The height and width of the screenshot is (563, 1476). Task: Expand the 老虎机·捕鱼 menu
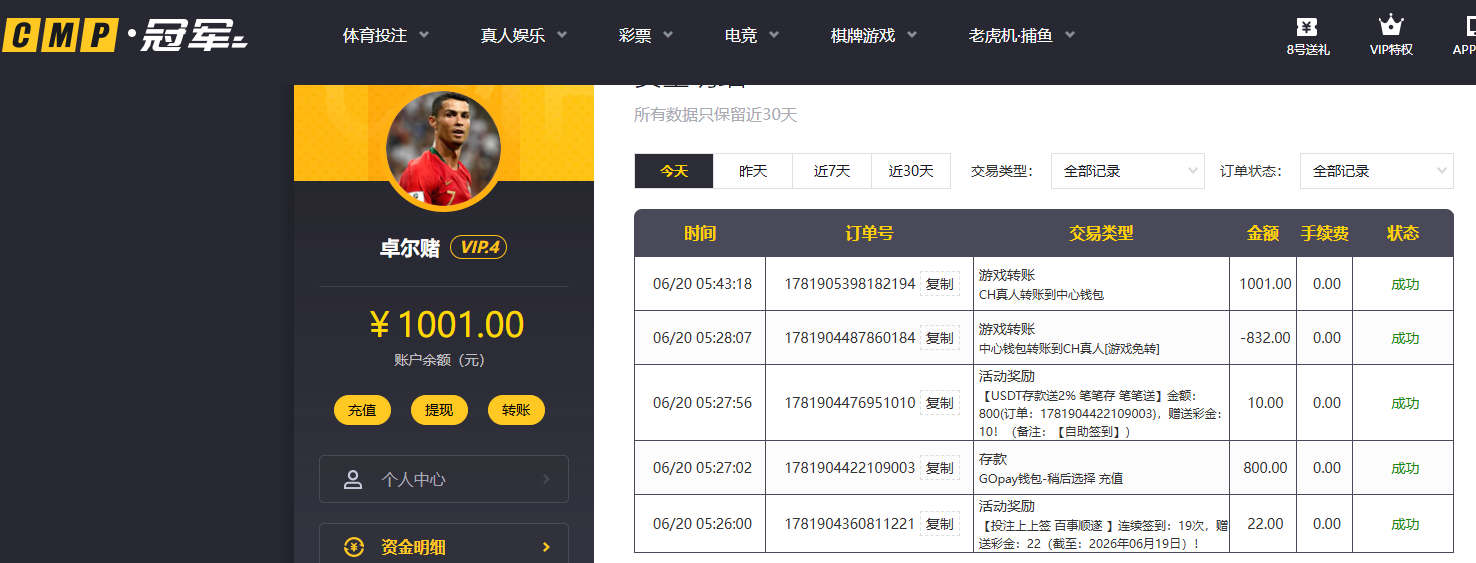(x=1022, y=35)
